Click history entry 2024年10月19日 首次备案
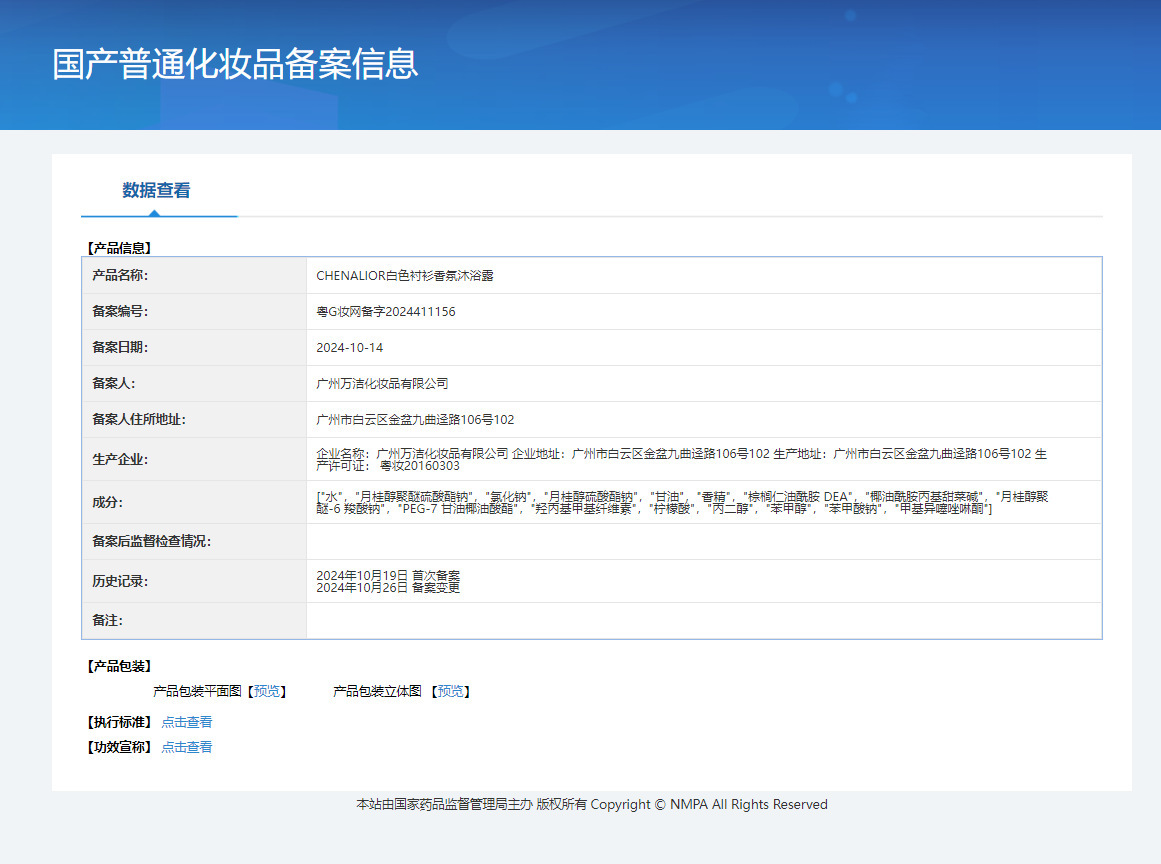Viewport: 1161px width, 864px height. tap(388, 575)
